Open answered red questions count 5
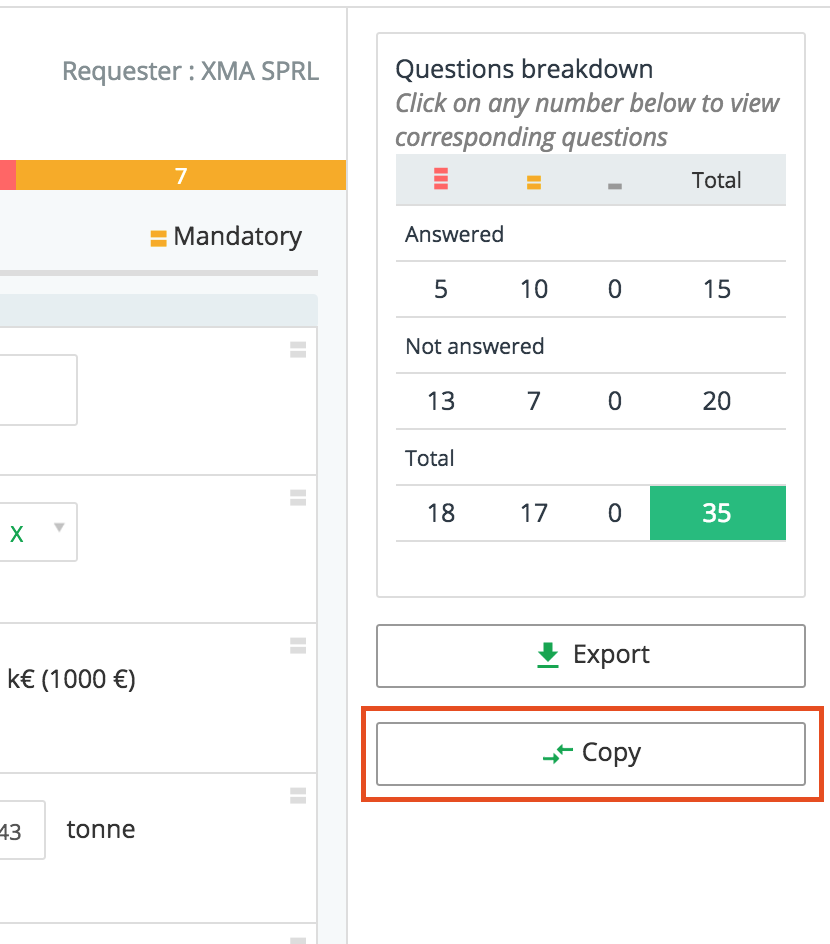This screenshot has height=944, width=830. tap(441, 289)
